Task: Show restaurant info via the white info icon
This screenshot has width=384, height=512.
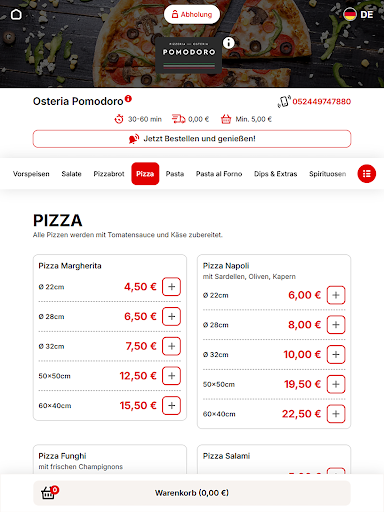Action: click(228, 43)
